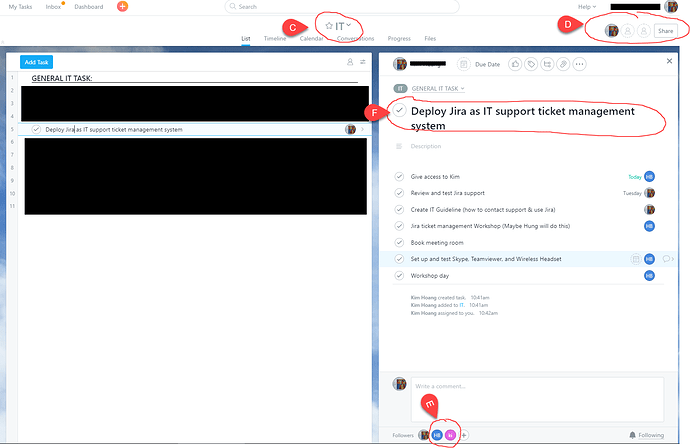Click the orange quick-add plus button
690x448 pixels.
tap(122, 6)
